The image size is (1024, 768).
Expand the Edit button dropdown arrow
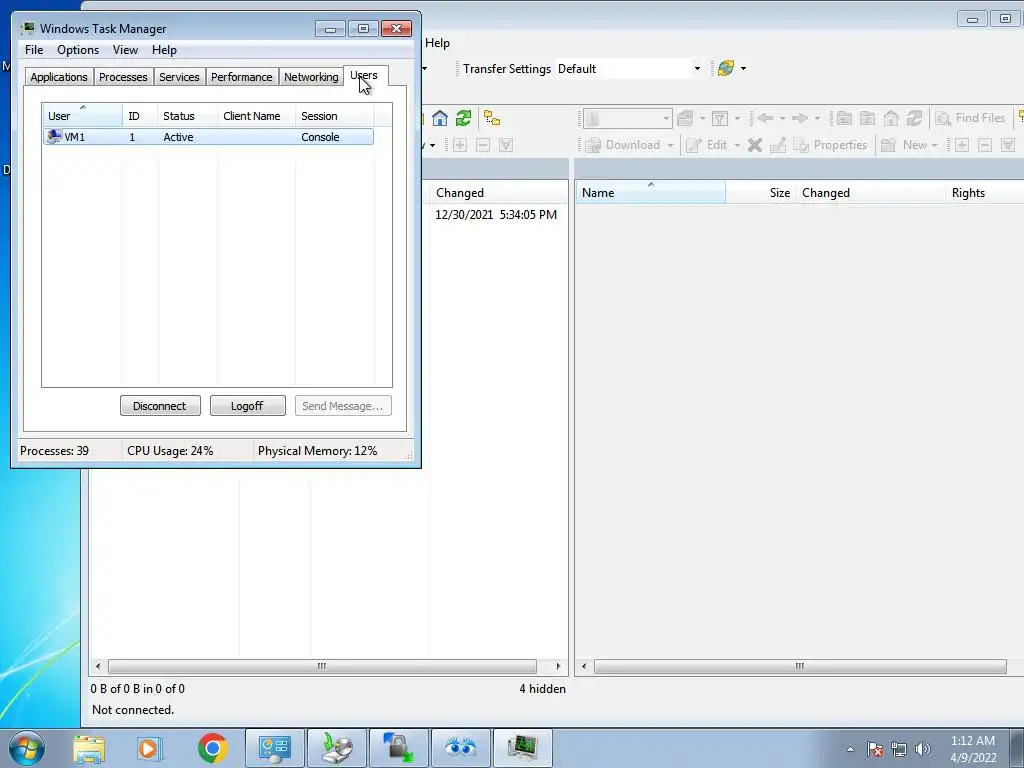[737, 145]
